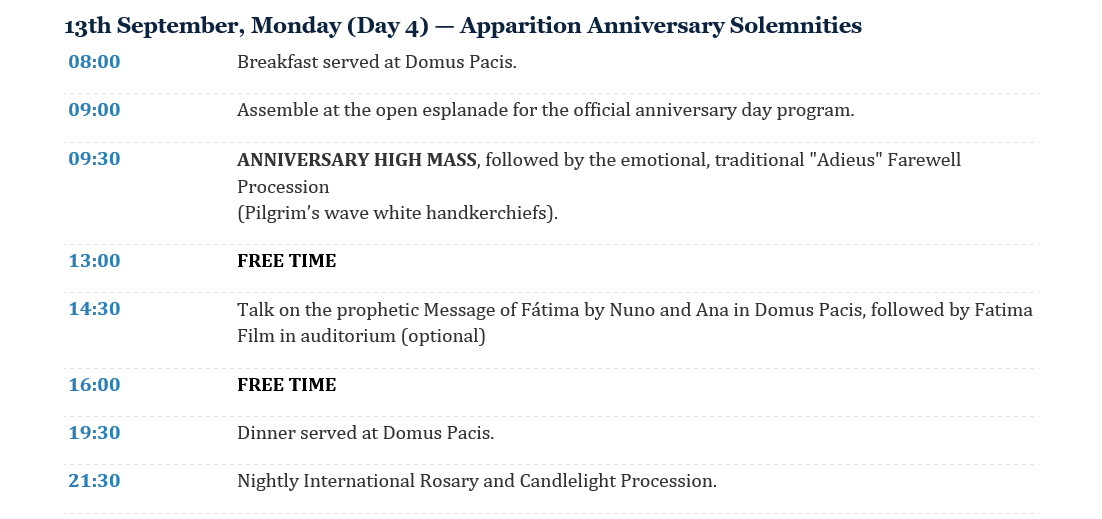This screenshot has width=1102, height=519.
Task: Select the 13:00 time label
Action: point(94,261)
